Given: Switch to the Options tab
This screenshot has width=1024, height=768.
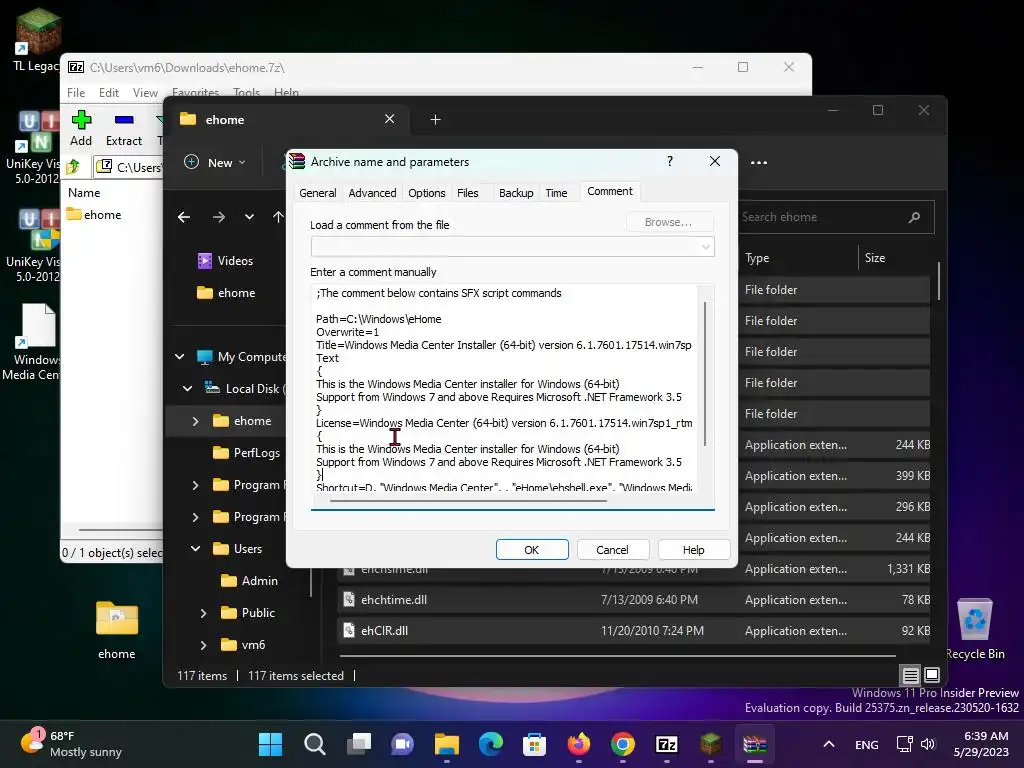Looking at the screenshot, I should [x=426, y=193].
